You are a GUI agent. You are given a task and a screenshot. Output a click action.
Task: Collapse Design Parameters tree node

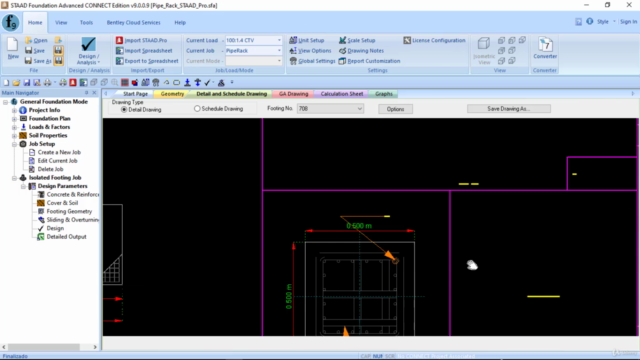coord(23,186)
